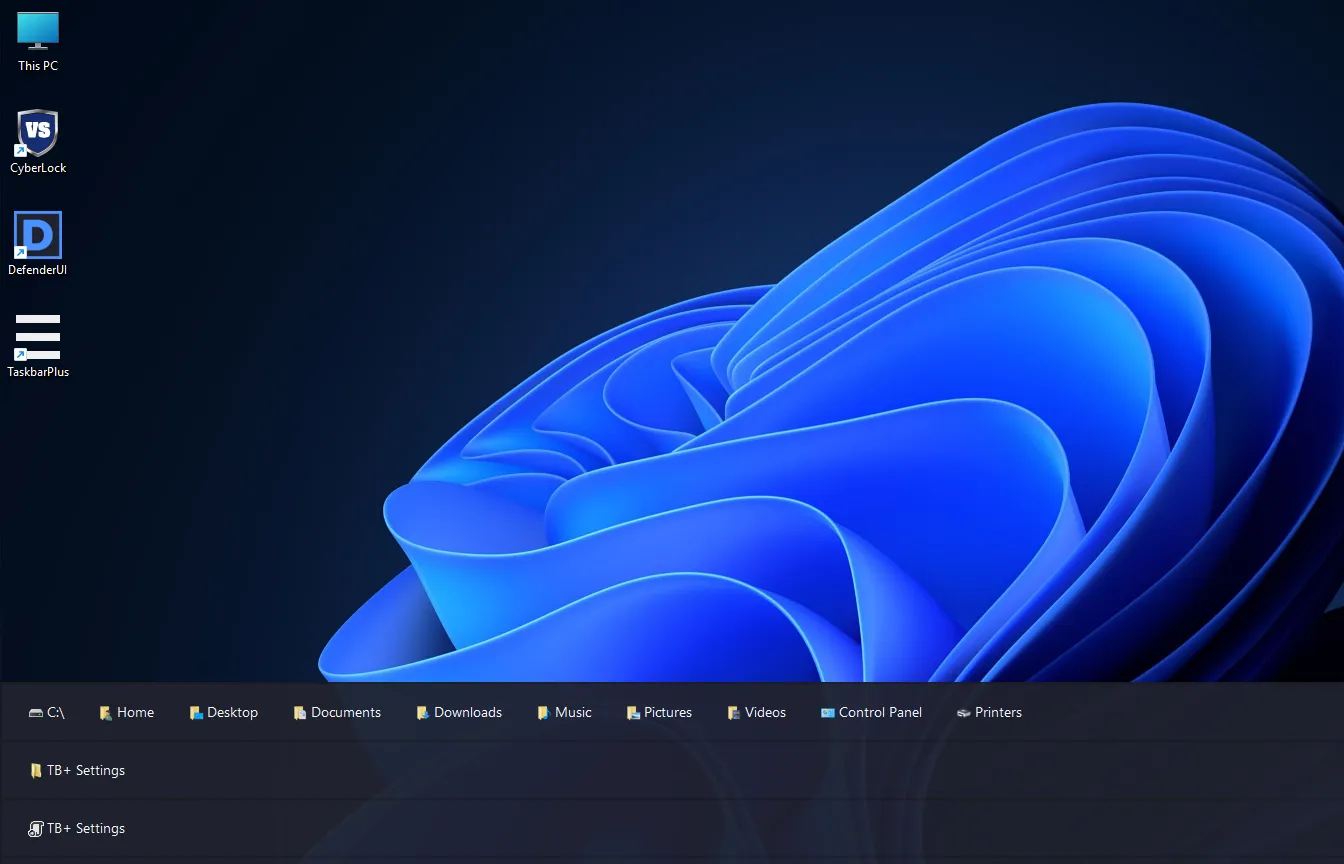This screenshot has width=1344, height=864.
Task: Open the Pictures folder icon
Action: (x=658, y=712)
